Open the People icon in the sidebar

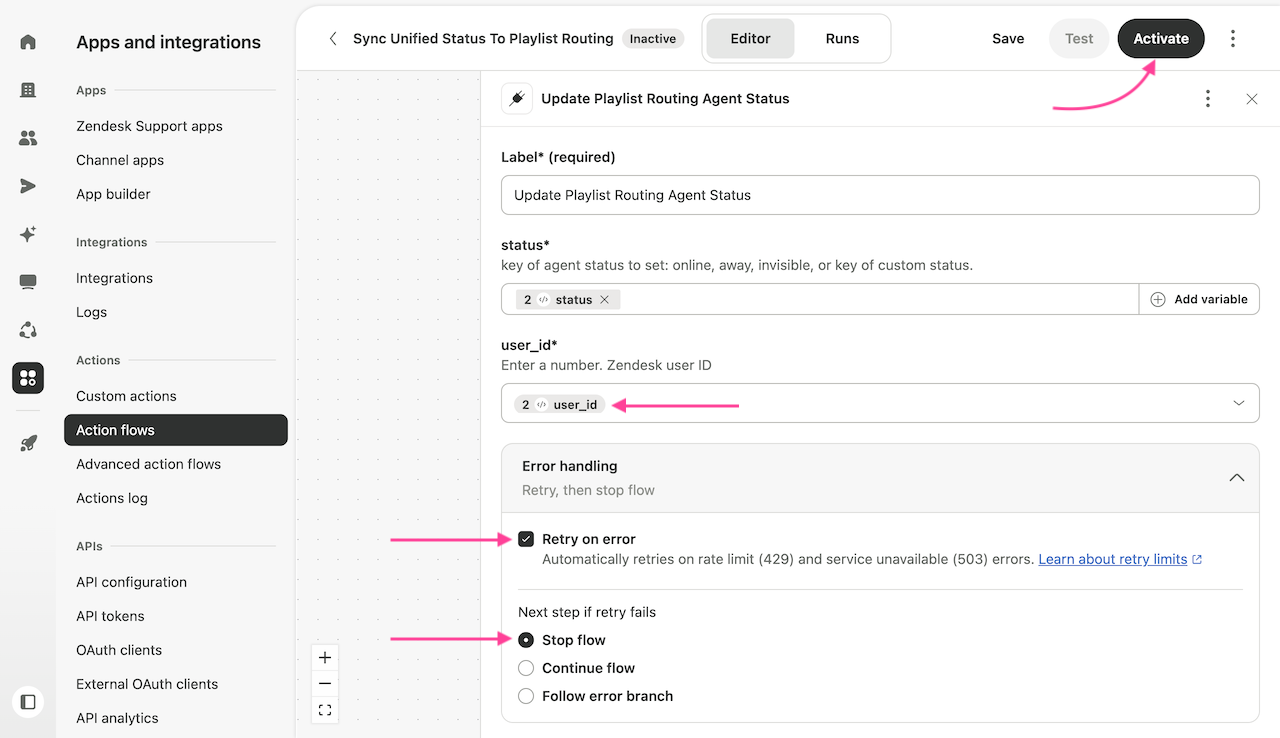28,138
